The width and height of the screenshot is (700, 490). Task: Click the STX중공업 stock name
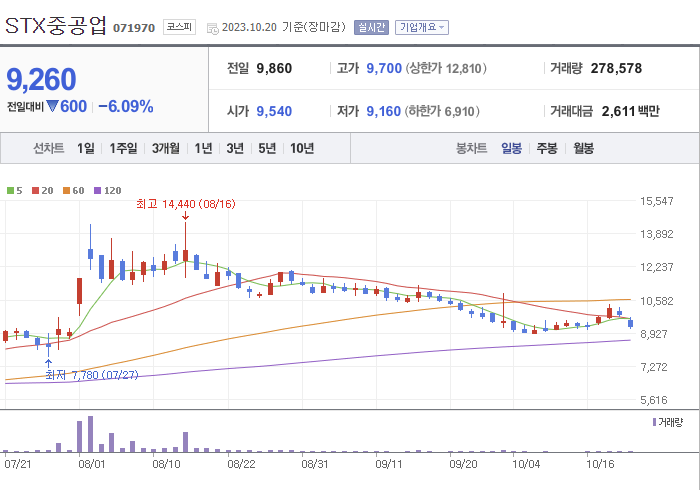(56, 25)
